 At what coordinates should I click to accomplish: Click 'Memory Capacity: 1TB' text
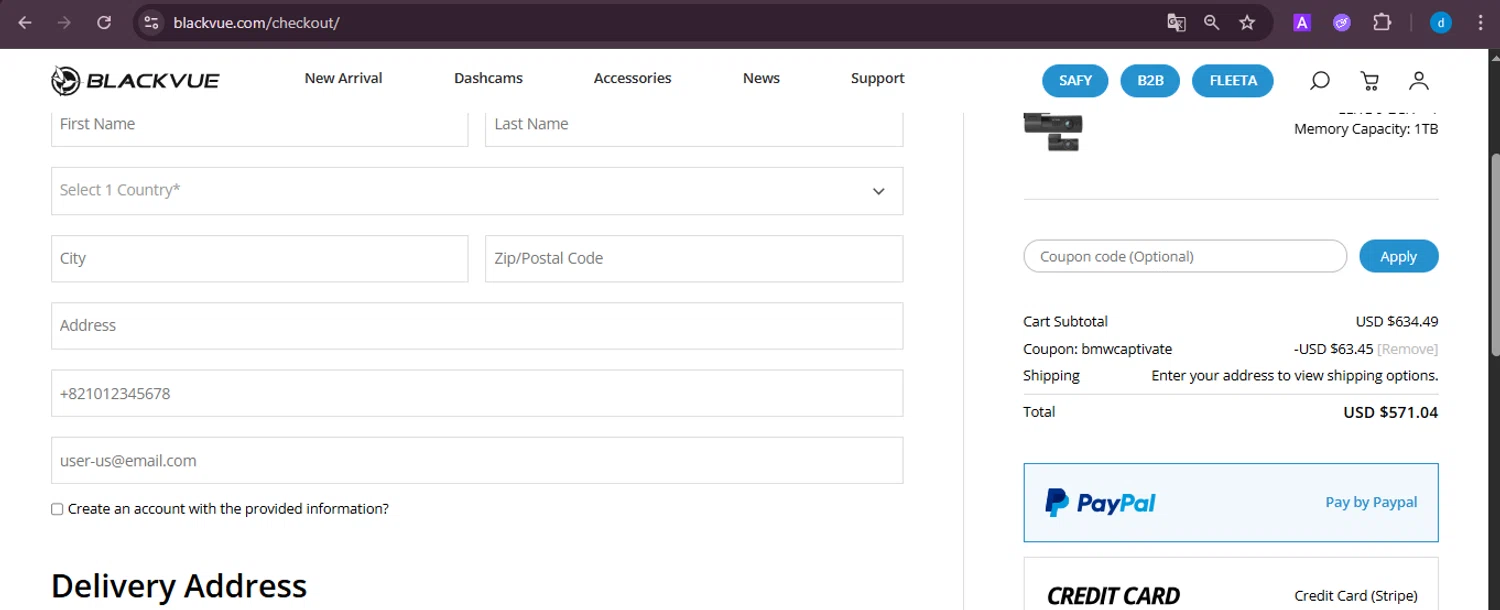click(1366, 129)
